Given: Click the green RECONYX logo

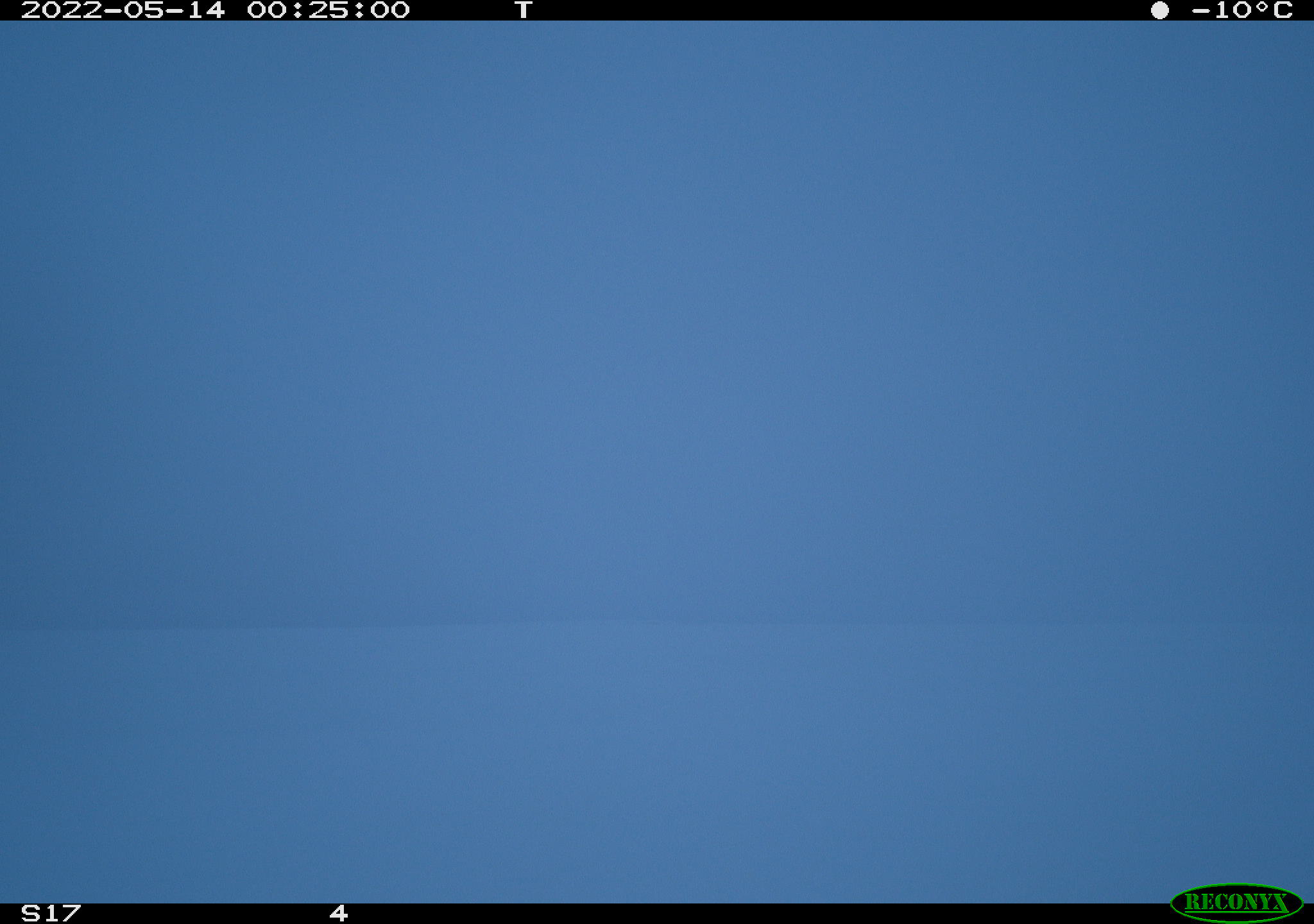Looking at the screenshot, I should pos(1236,902).
